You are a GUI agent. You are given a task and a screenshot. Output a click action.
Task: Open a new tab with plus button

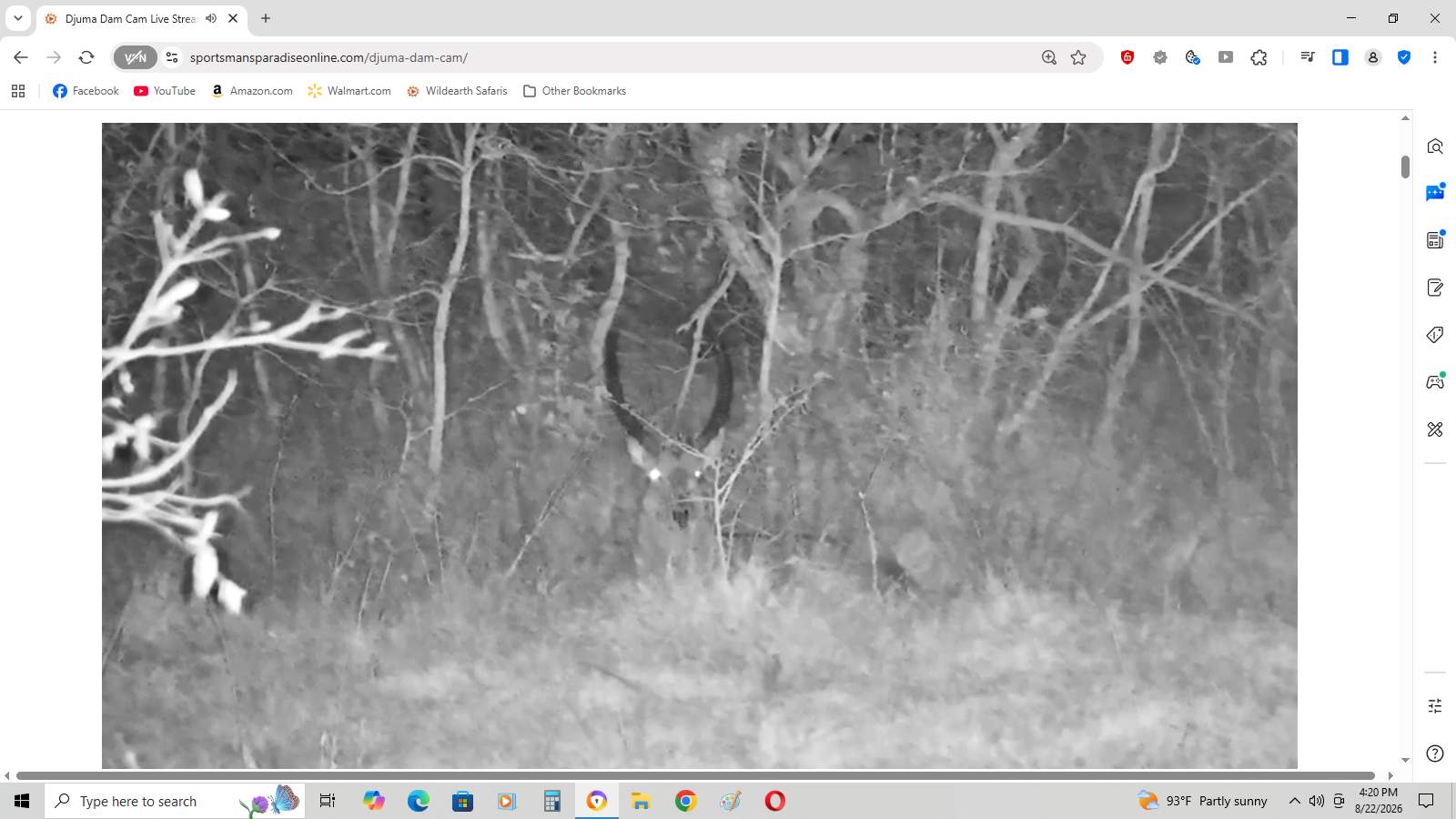(x=266, y=18)
